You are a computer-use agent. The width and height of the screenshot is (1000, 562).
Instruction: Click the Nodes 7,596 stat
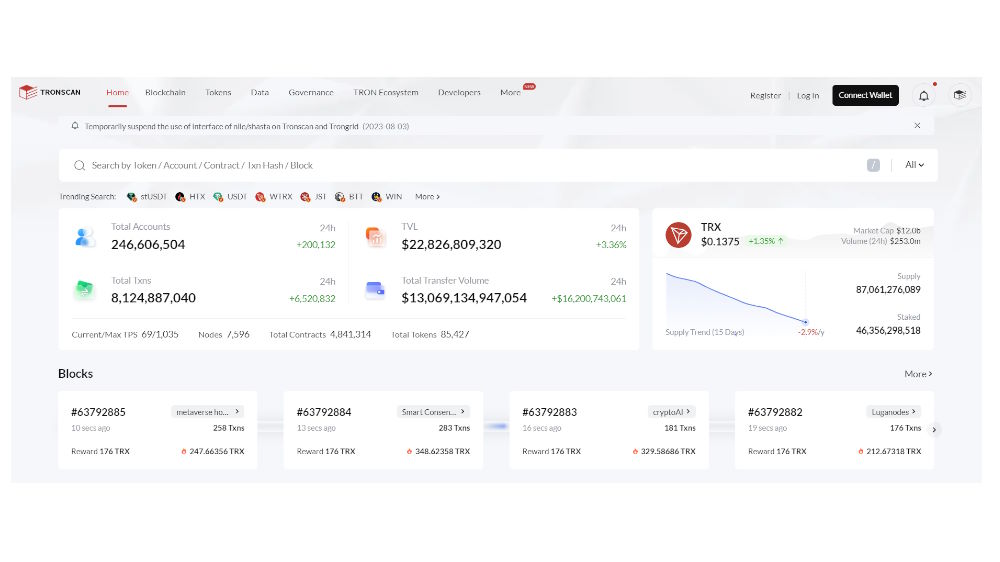click(223, 335)
